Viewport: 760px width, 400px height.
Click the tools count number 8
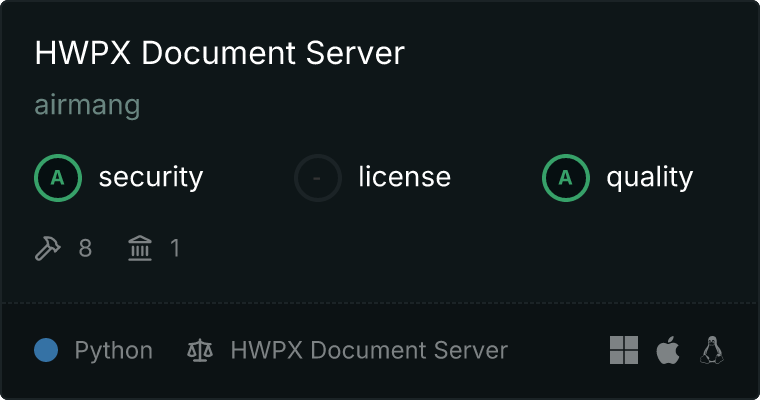click(x=85, y=248)
